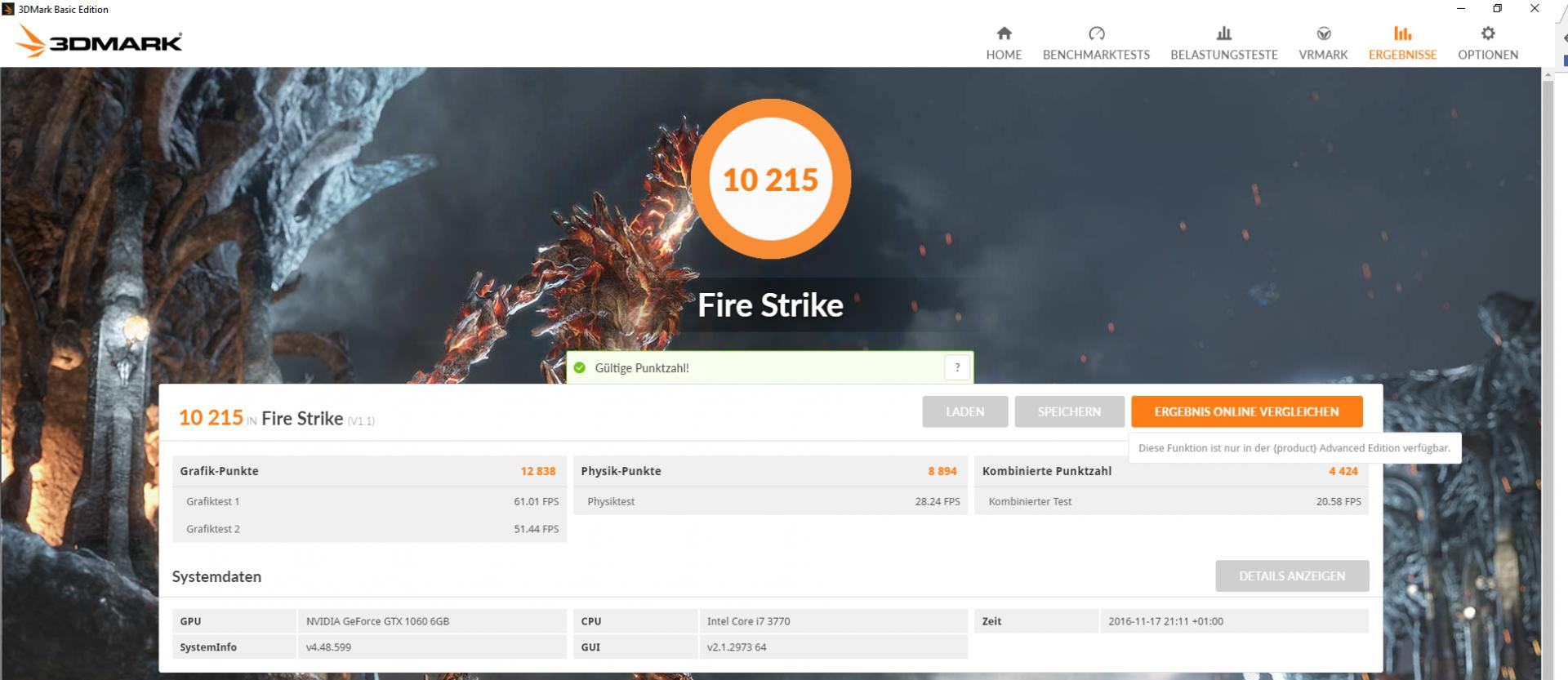The width and height of the screenshot is (1568, 680).
Task: Click the 8 894 physics score
Action: click(x=942, y=471)
